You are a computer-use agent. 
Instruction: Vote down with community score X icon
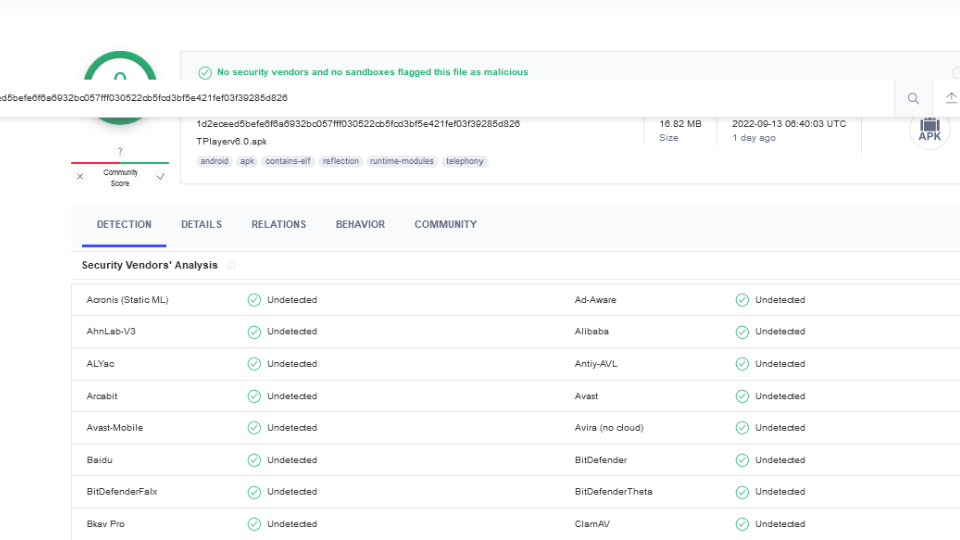click(x=80, y=176)
